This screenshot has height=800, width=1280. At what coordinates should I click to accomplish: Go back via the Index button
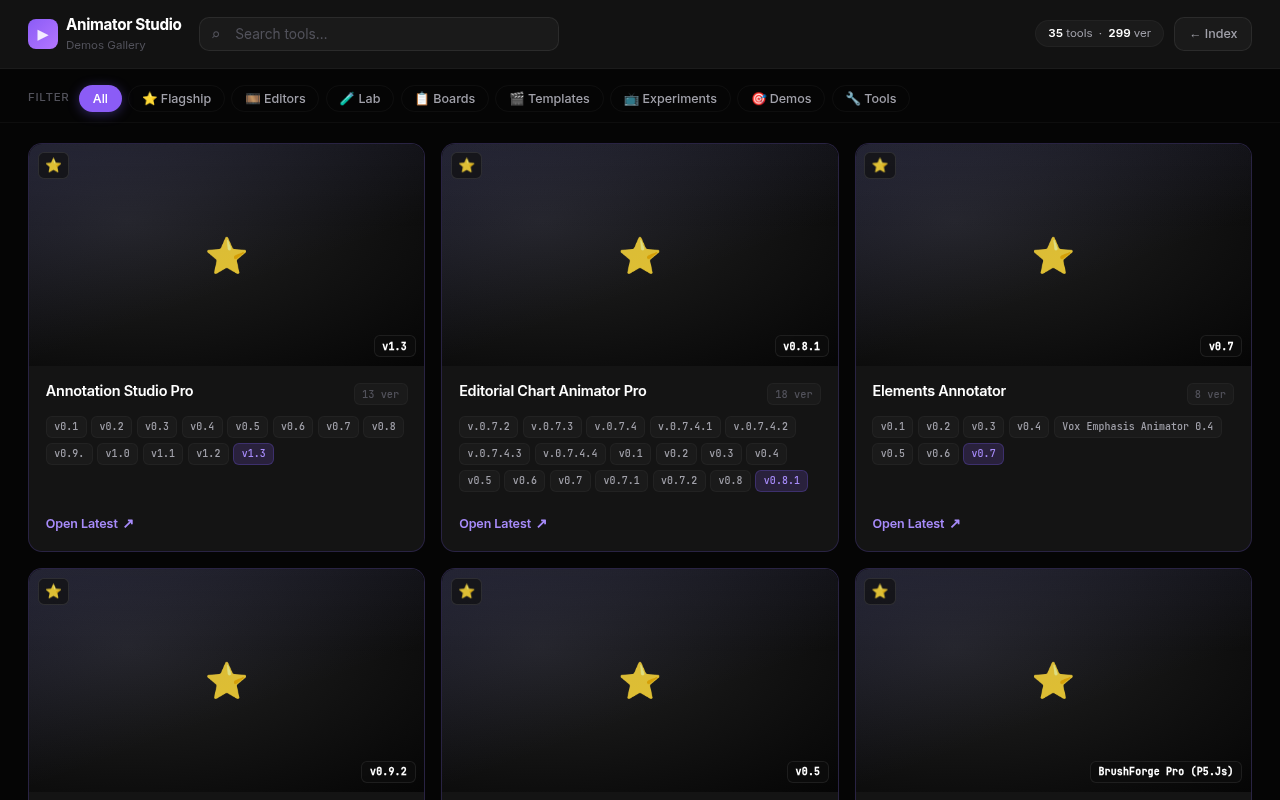click(1213, 34)
